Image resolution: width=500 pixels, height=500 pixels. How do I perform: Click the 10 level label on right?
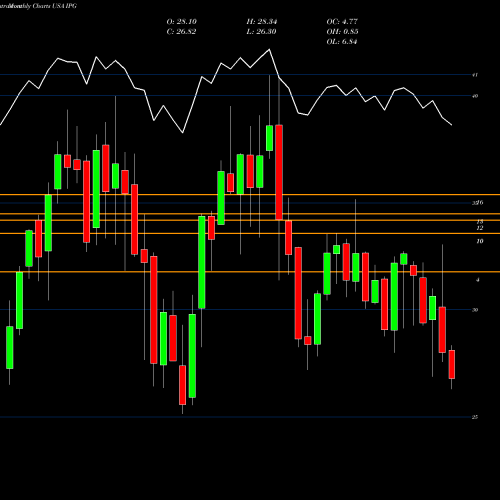pyautogui.click(x=480, y=241)
